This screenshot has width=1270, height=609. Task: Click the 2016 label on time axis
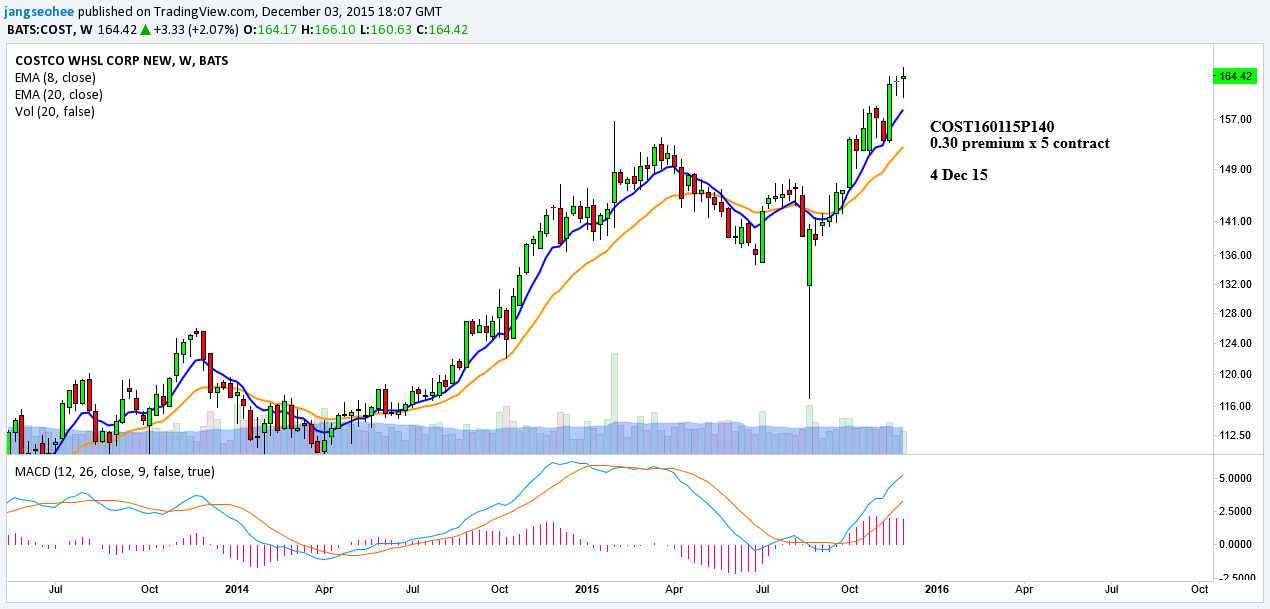click(x=935, y=590)
